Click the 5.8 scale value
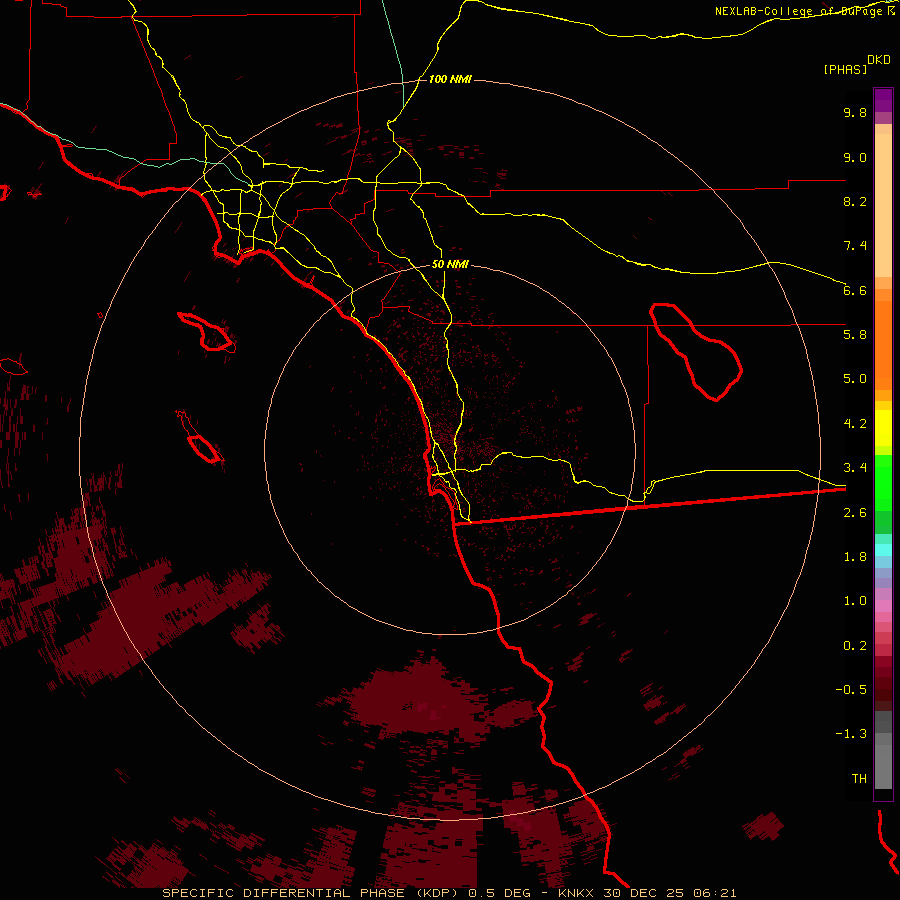Screen dimensions: 900x900 (x=855, y=335)
